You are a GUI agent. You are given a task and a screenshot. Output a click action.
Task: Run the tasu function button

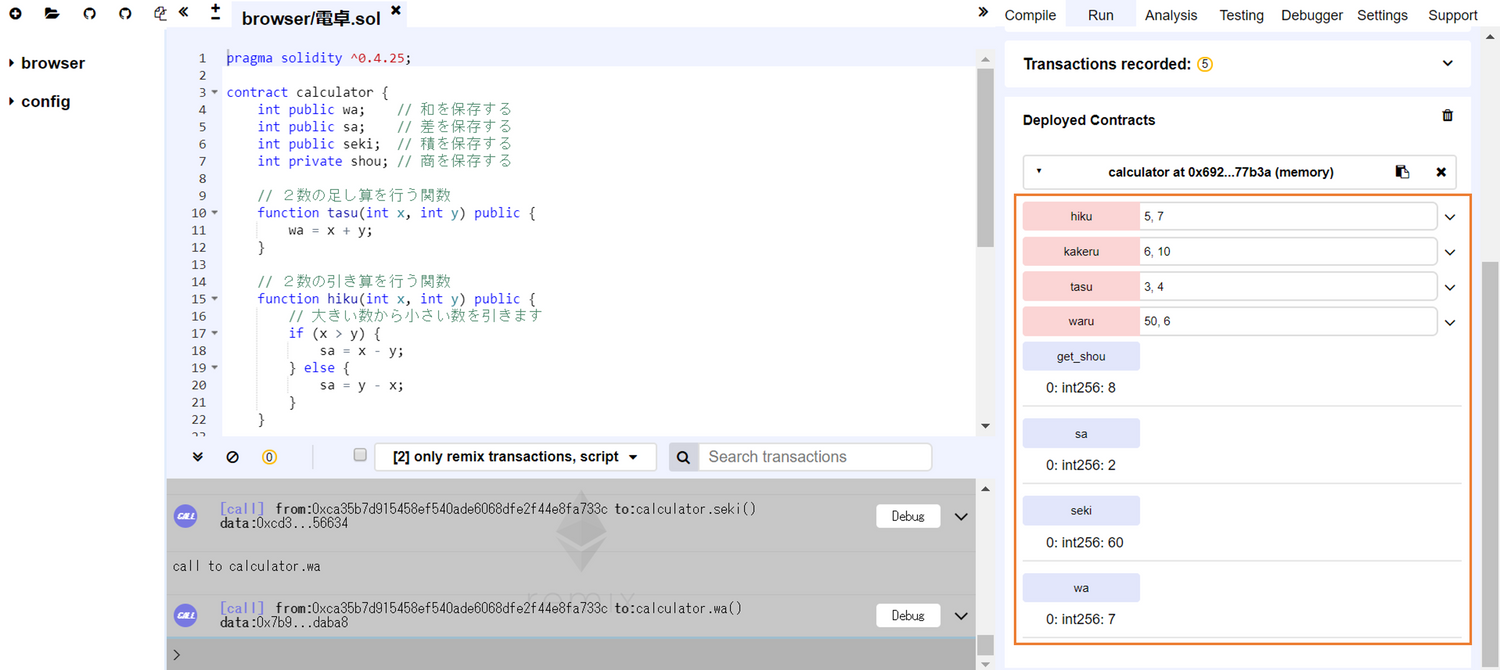1081,287
